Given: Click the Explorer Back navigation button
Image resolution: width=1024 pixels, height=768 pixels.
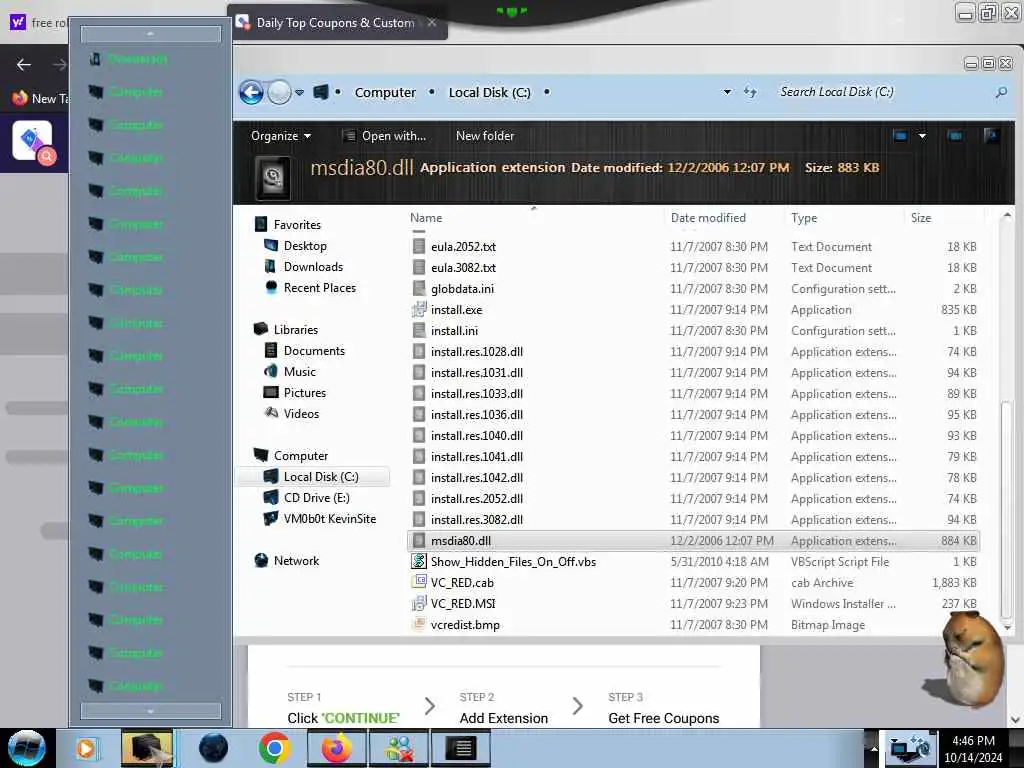Looking at the screenshot, I should coord(251,92).
